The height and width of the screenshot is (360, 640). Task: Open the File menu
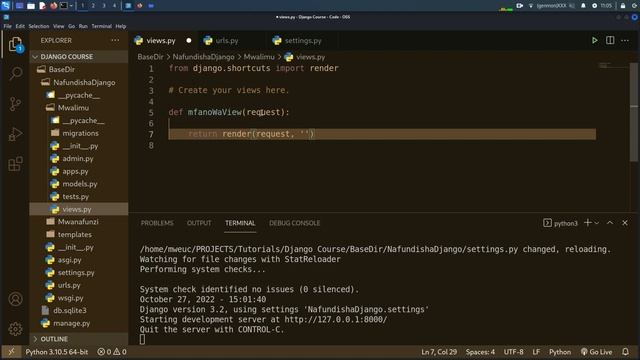pyautogui.click(x=8, y=26)
